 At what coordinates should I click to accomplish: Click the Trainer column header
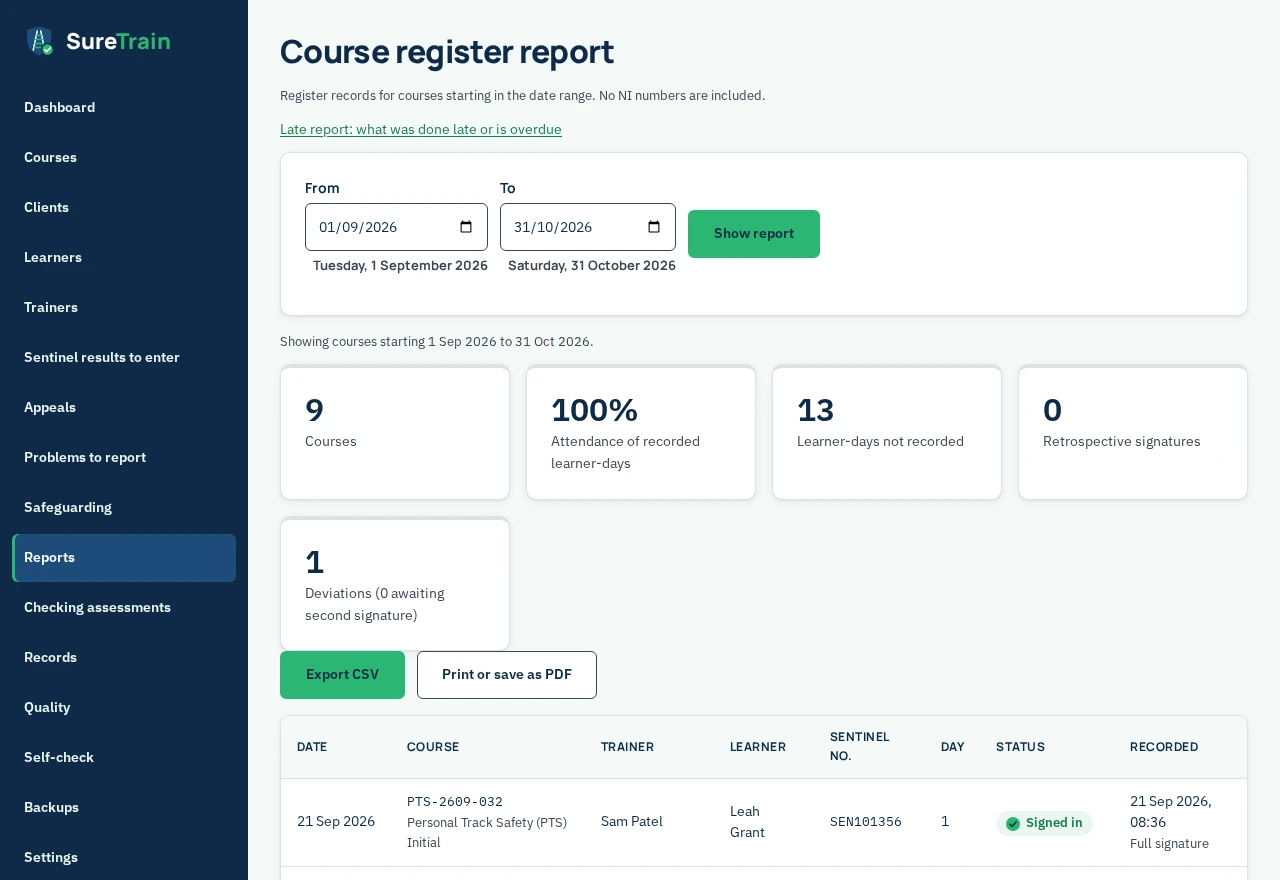tap(627, 747)
